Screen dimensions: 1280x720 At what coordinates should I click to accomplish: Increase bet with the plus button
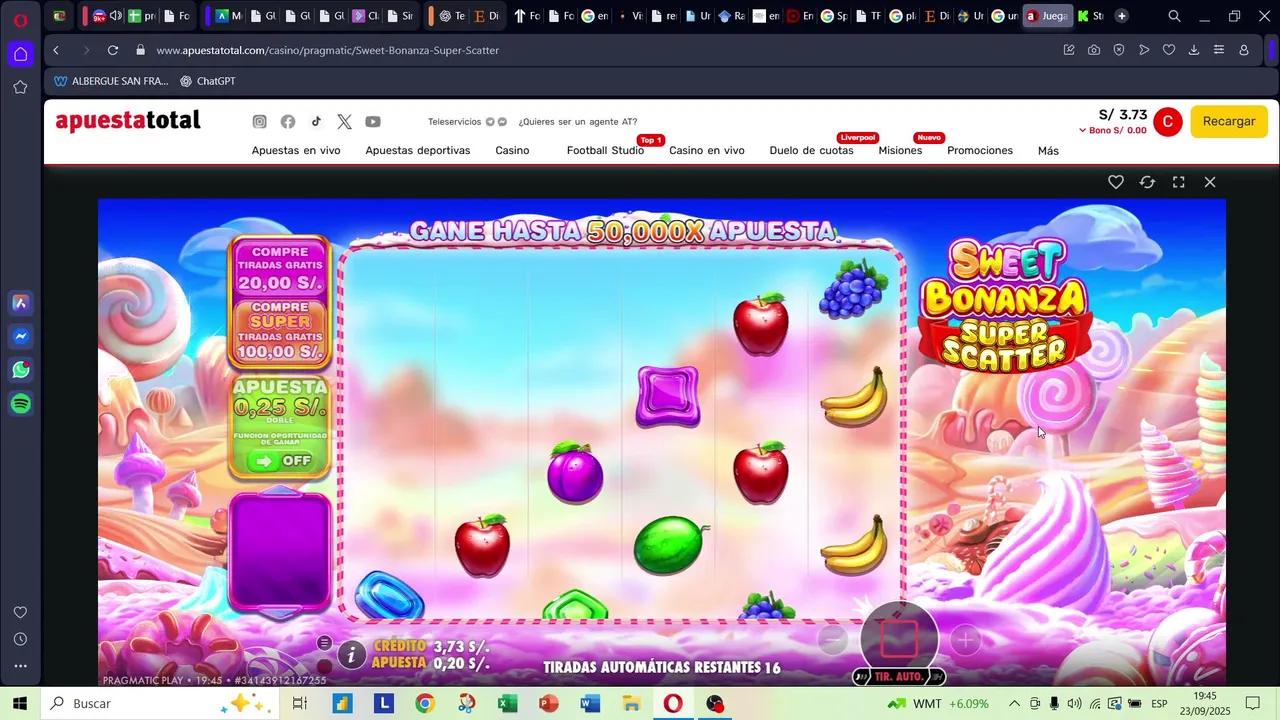click(x=965, y=640)
